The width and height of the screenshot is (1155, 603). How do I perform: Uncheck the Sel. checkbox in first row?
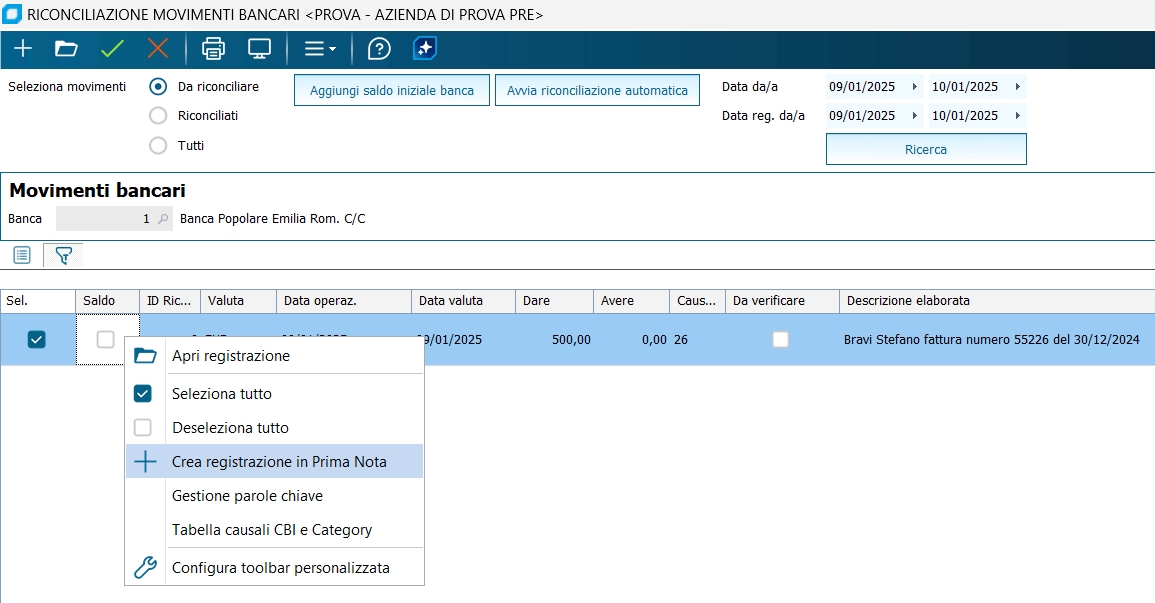(37, 340)
